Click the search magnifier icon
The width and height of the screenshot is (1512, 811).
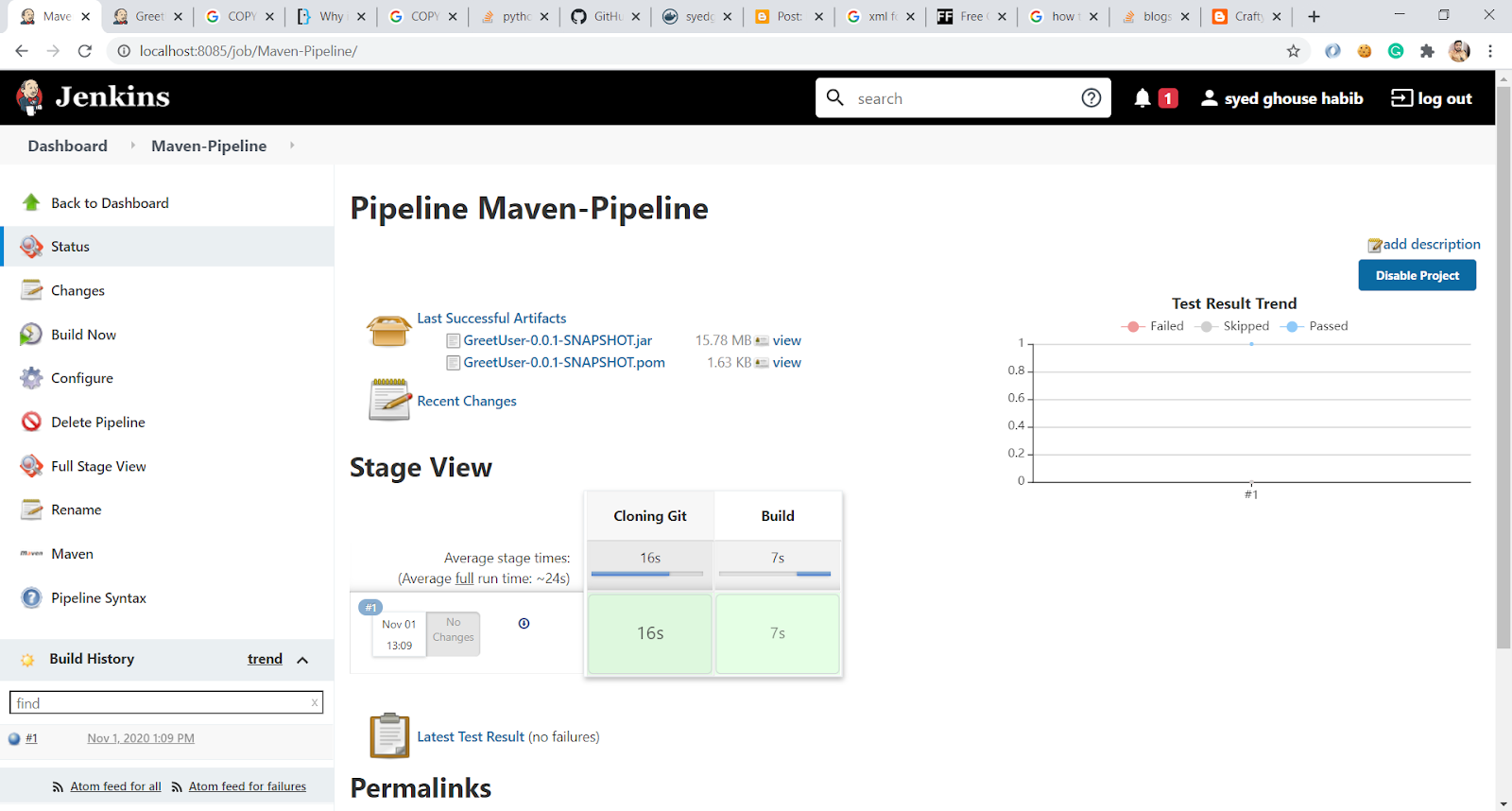[x=835, y=97]
